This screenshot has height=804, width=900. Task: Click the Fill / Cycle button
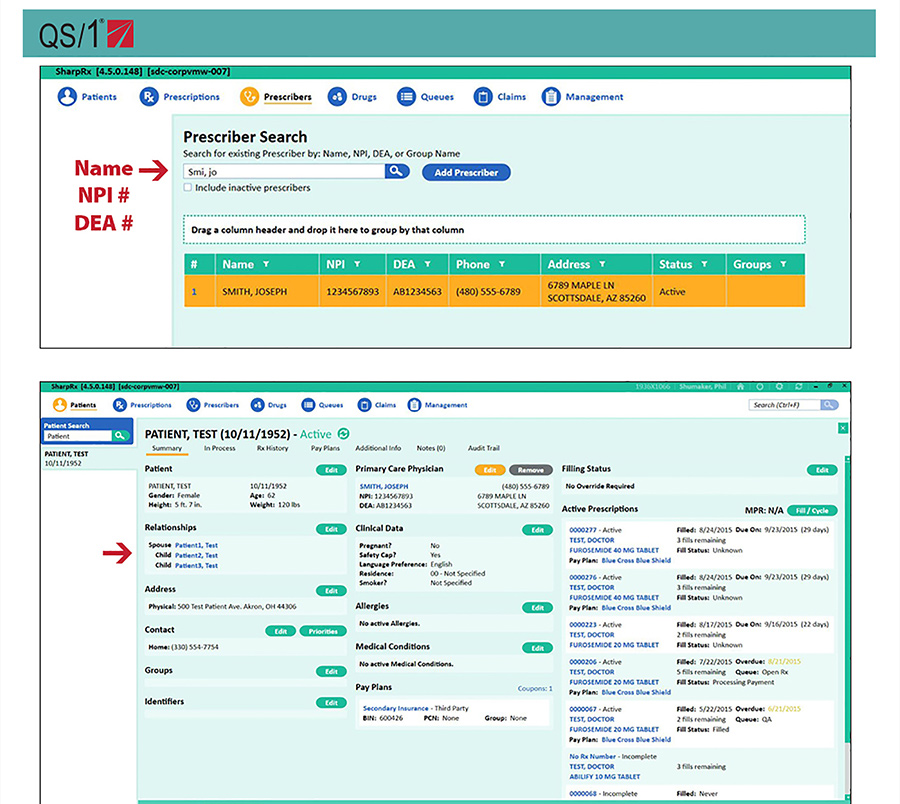pyautogui.click(x=812, y=510)
